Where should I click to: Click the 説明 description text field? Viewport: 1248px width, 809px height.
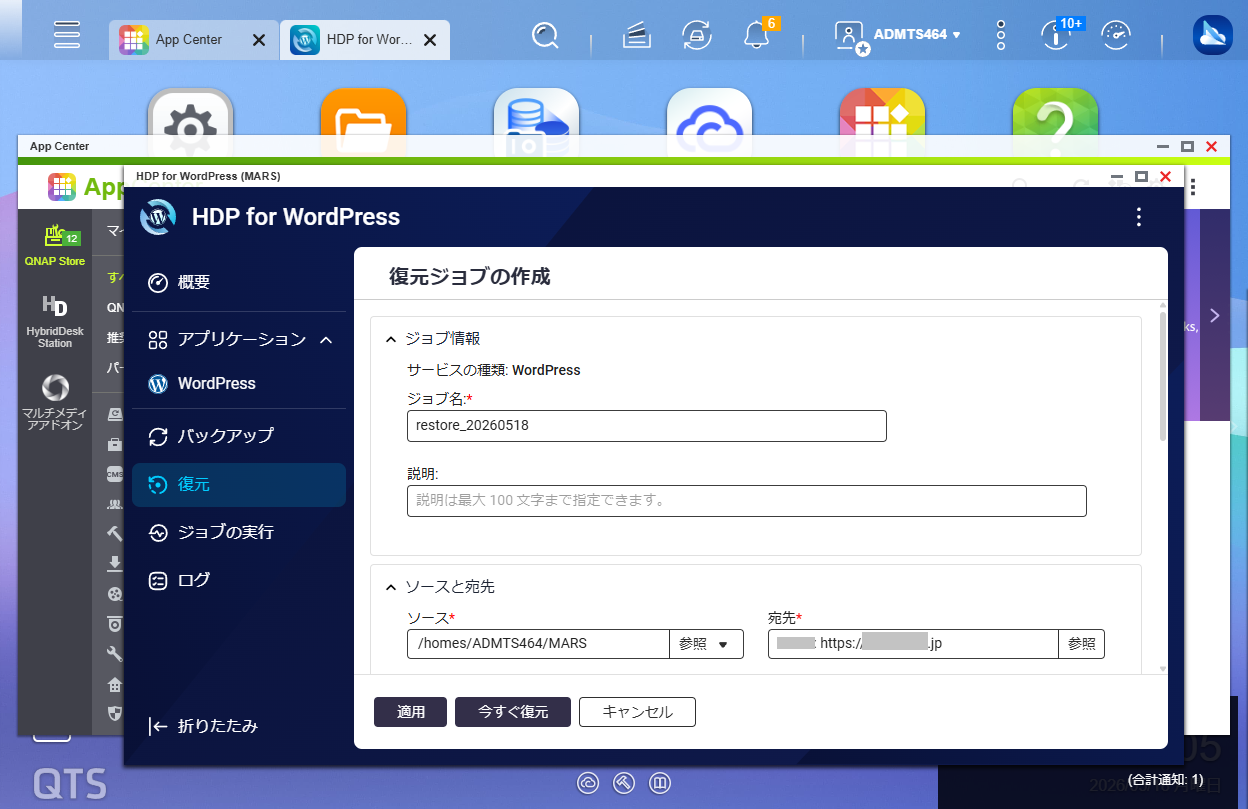pyautogui.click(x=747, y=501)
